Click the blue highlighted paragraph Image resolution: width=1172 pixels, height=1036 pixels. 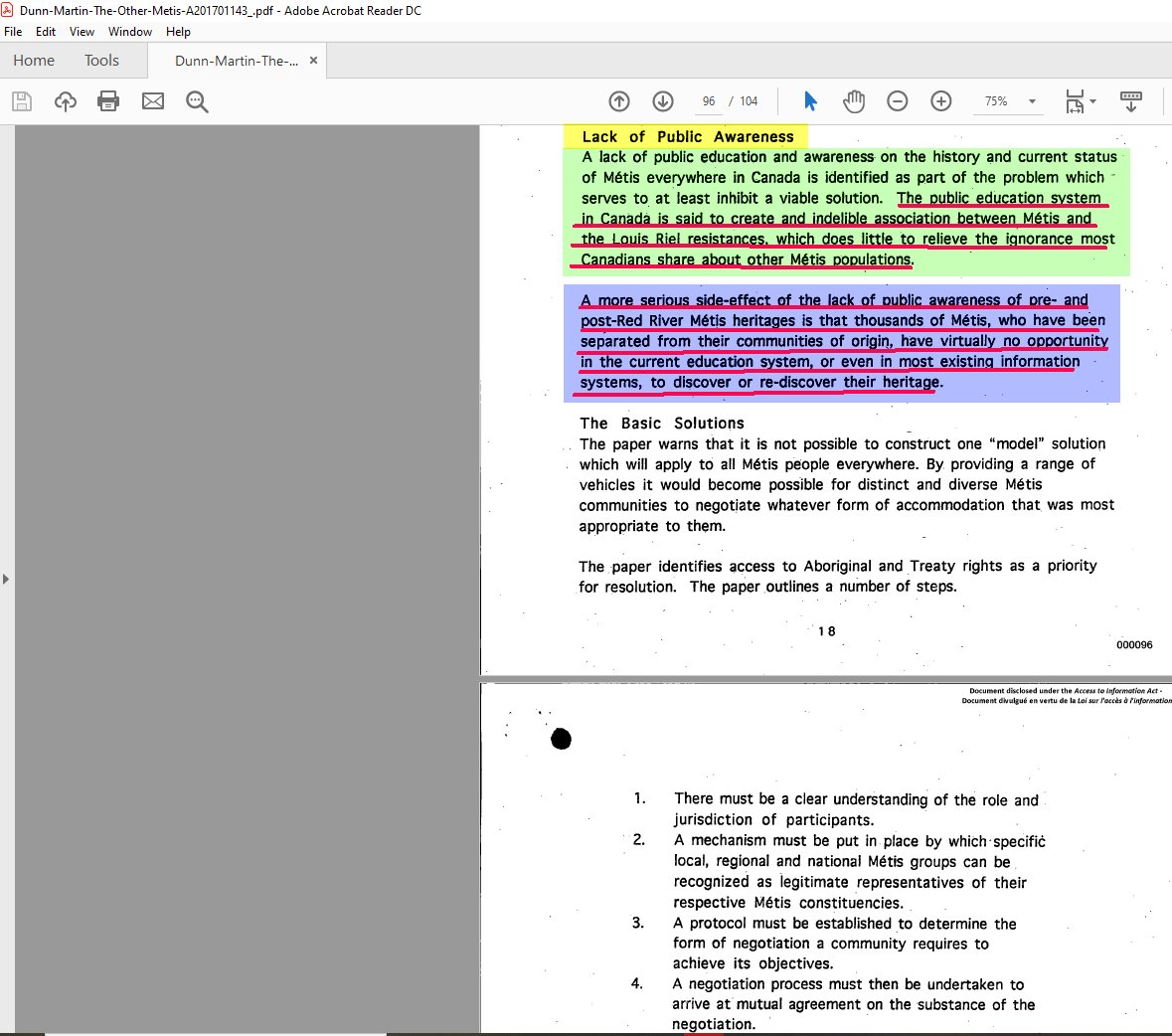(842, 342)
